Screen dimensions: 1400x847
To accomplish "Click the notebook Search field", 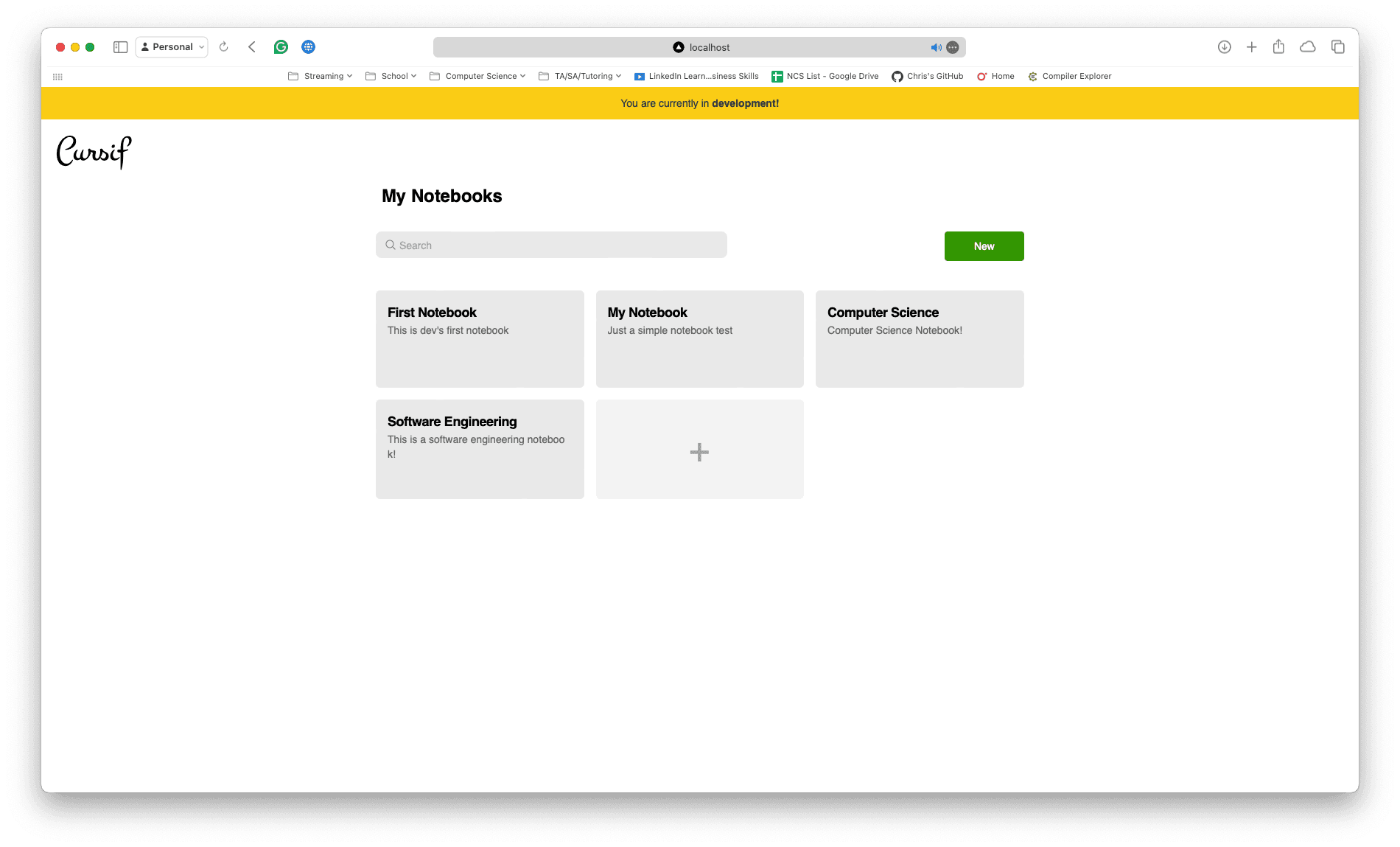I will click(x=551, y=245).
